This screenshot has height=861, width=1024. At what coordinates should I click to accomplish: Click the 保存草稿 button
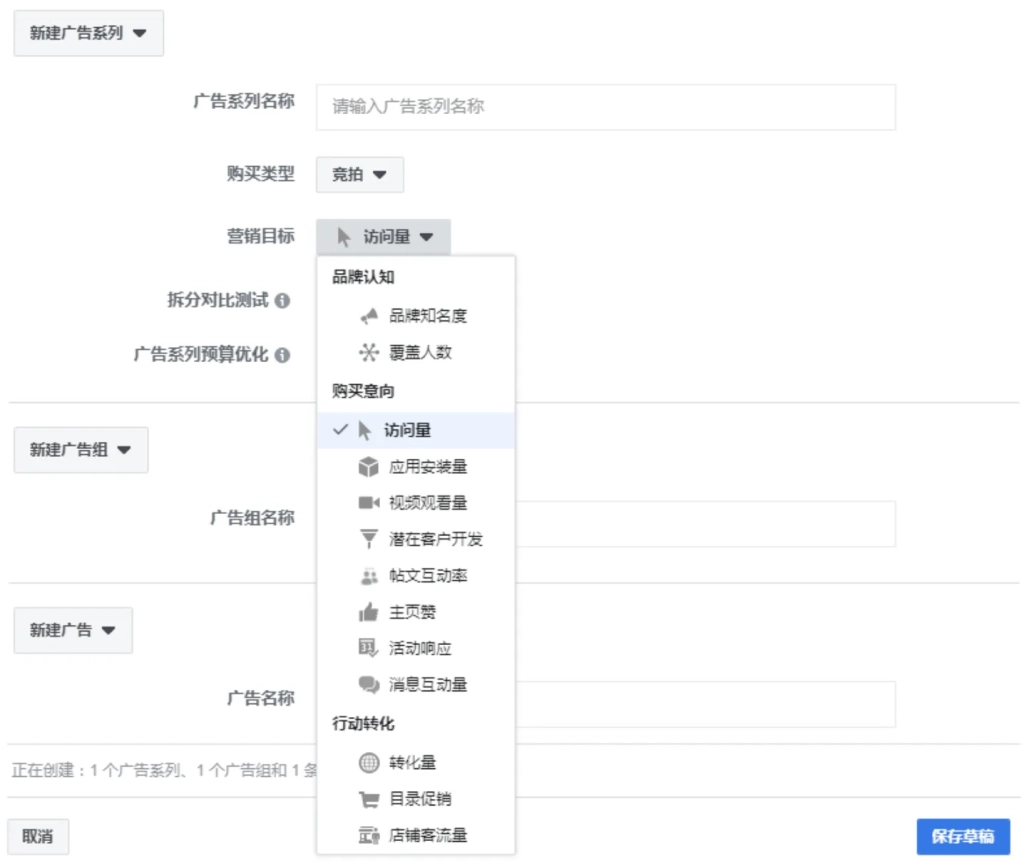click(x=963, y=836)
